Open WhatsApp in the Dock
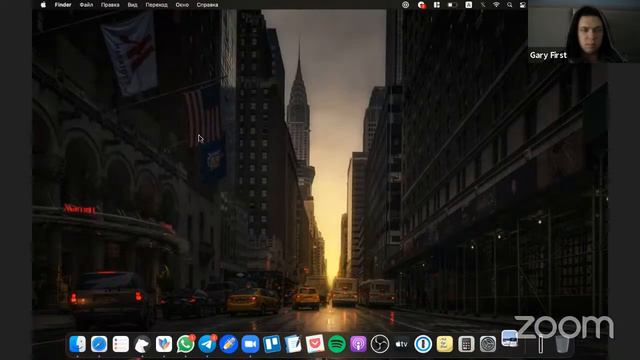 [x=186, y=344]
